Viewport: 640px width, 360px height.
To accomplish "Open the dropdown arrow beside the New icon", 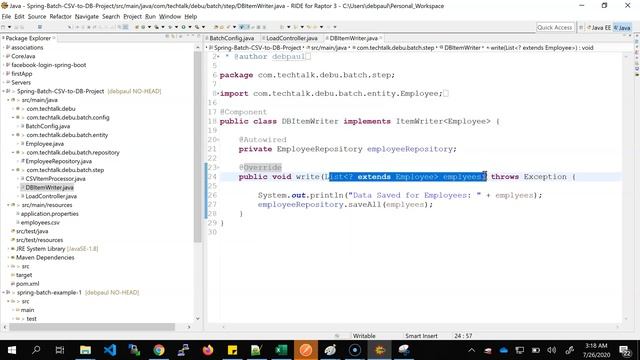I will [9, 27].
